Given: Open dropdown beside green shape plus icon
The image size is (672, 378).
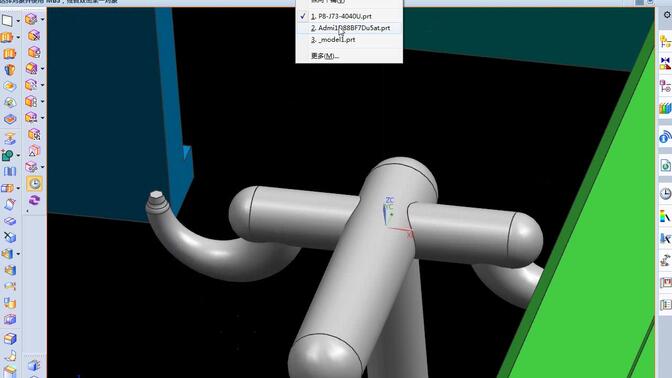Looking at the screenshot, I should coord(18,155).
